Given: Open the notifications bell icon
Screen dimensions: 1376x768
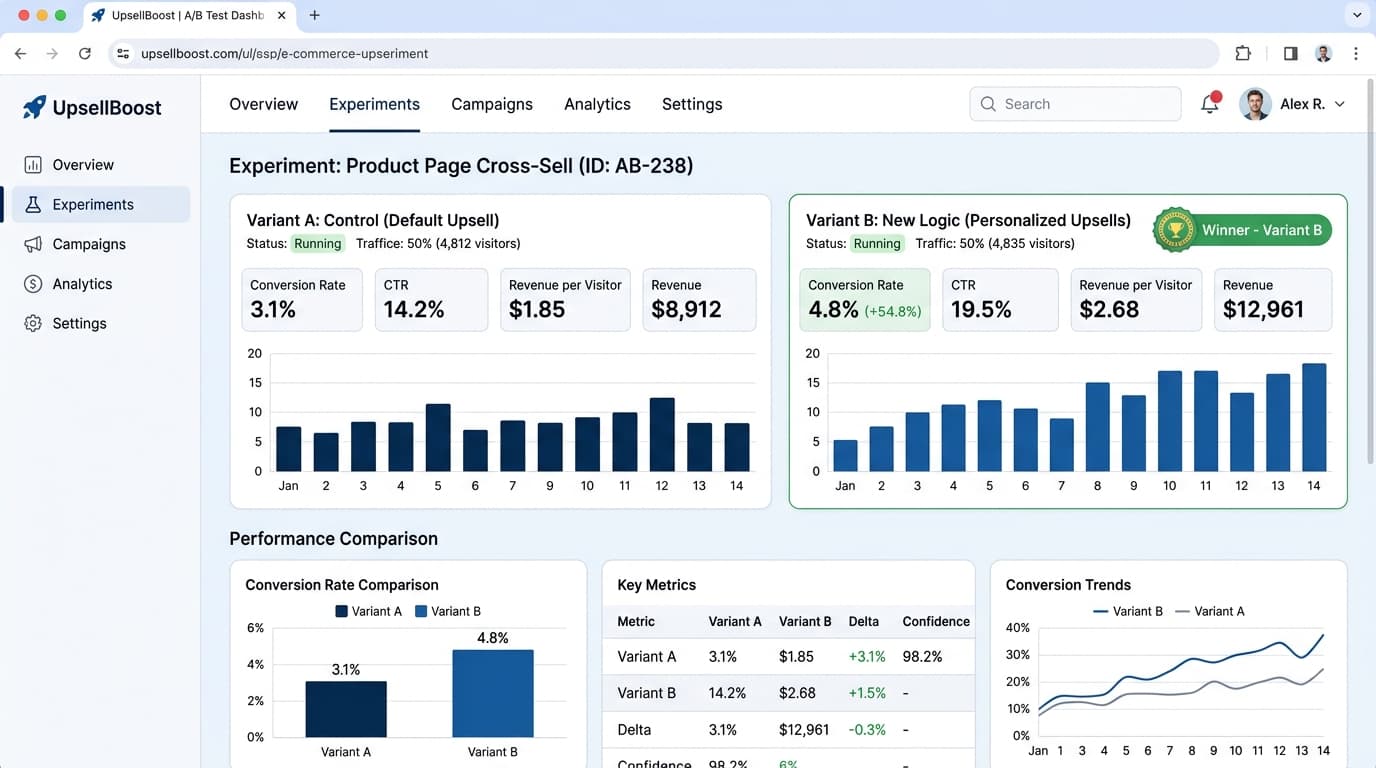Looking at the screenshot, I should point(1210,104).
